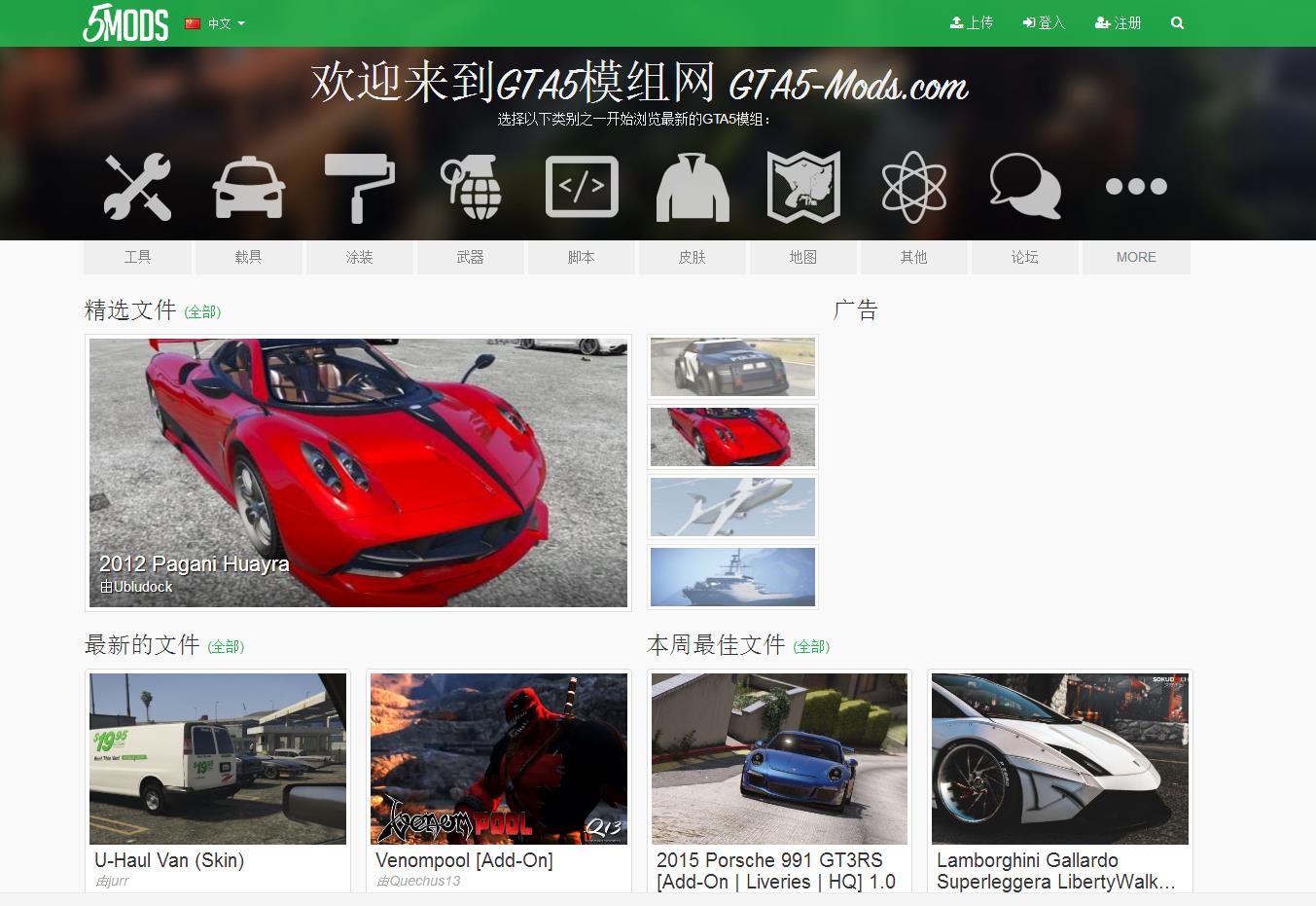Open the 论坛 category tab
1316x906 pixels.
pos(1024,257)
